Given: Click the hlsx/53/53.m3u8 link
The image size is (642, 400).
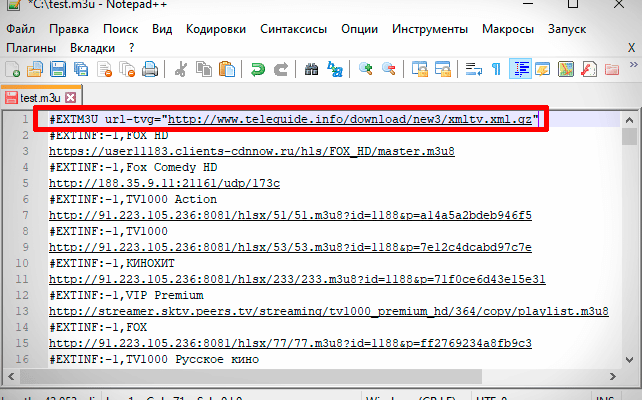Looking at the screenshot, I should pos(290,247).
